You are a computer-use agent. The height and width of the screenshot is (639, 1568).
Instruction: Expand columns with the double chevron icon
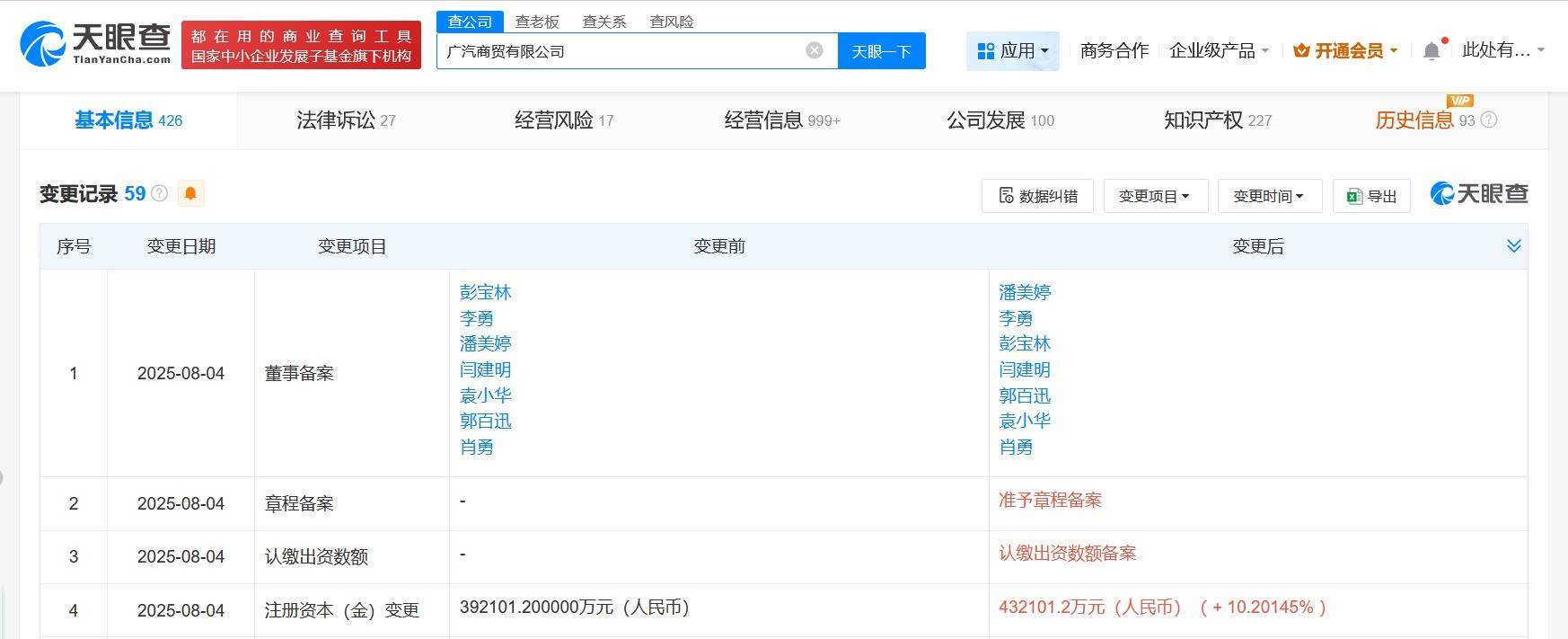click(1513, 246)
